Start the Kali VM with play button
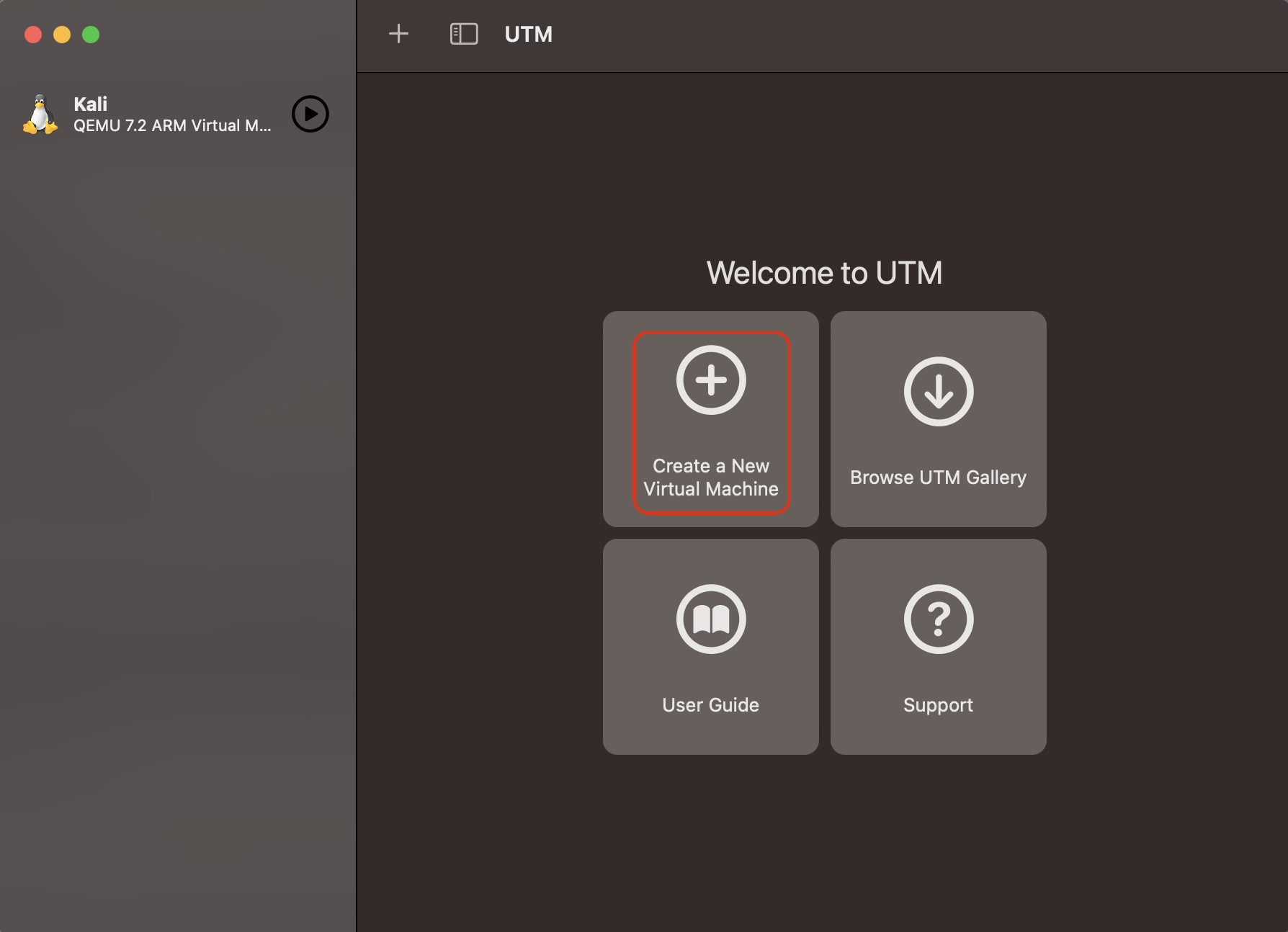 pyautogui.click(x=310, y=114)
